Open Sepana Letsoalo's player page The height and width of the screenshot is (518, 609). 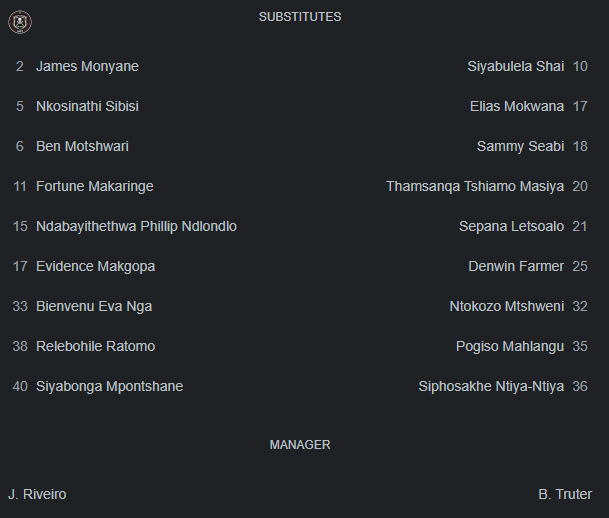coord(511,227)
